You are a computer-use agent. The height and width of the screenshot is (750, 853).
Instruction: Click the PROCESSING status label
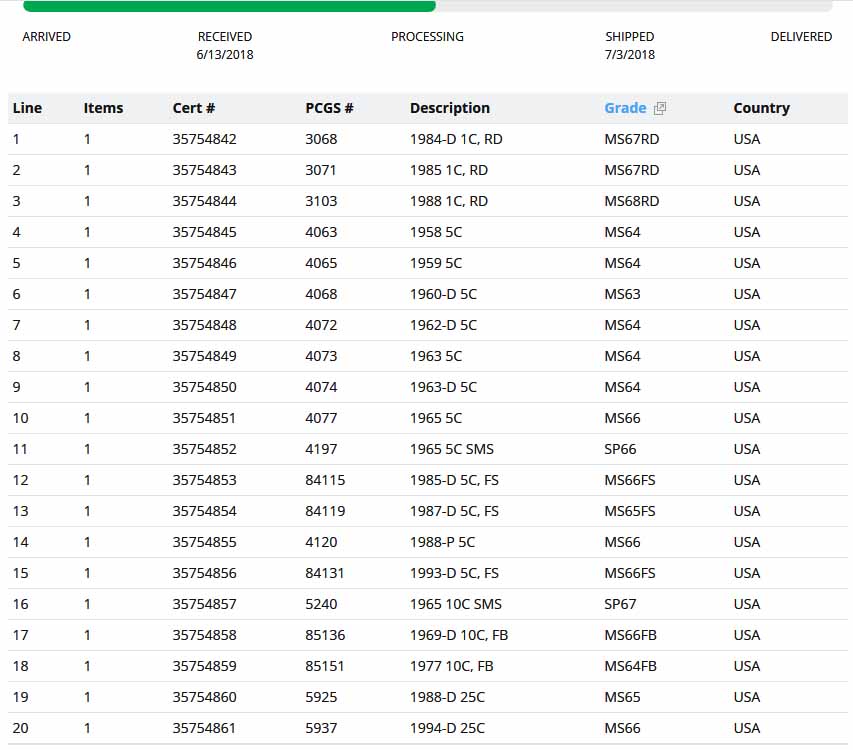tap(427, 36)
